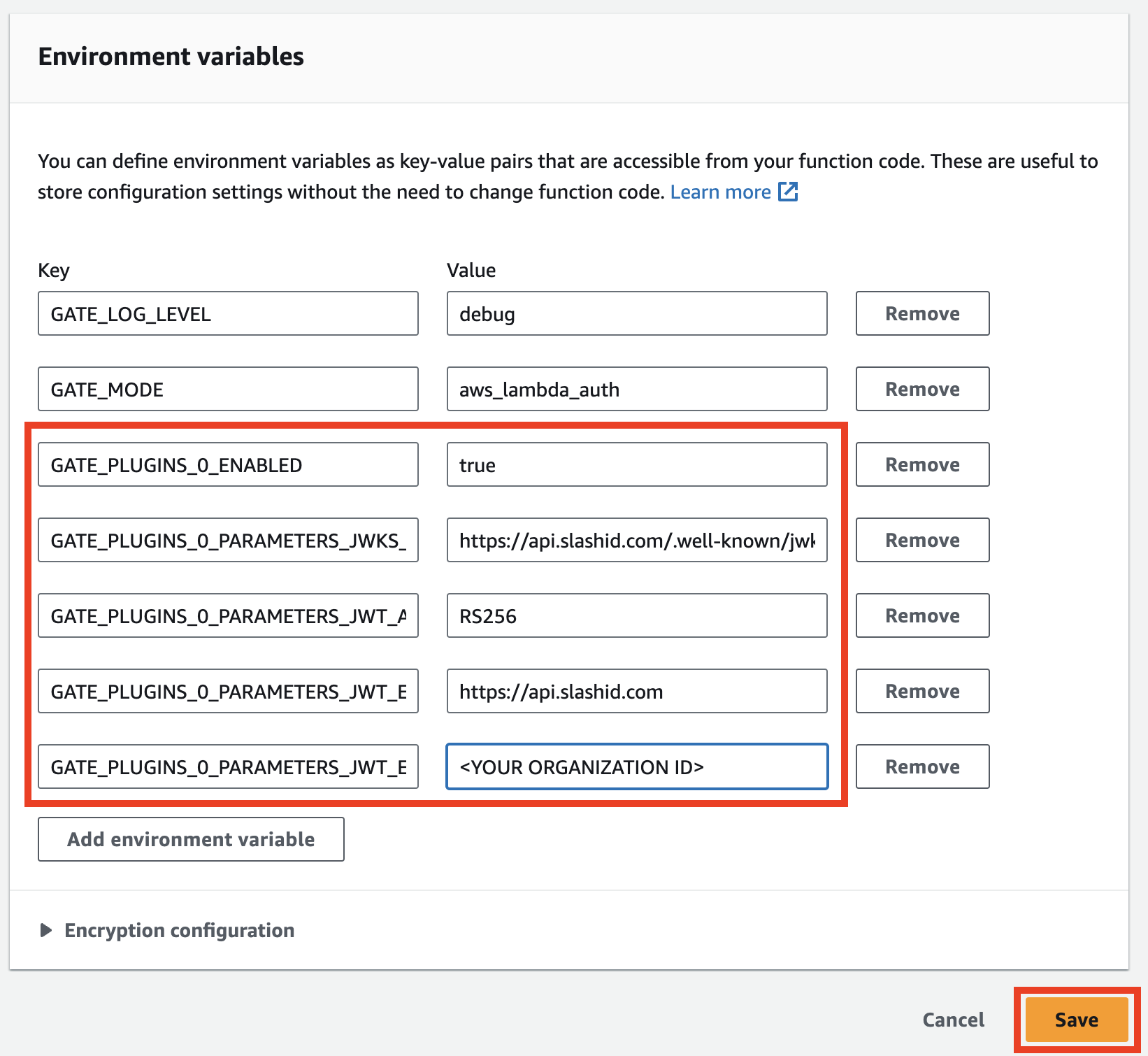Remove the GATE_MODE variable

921,389
